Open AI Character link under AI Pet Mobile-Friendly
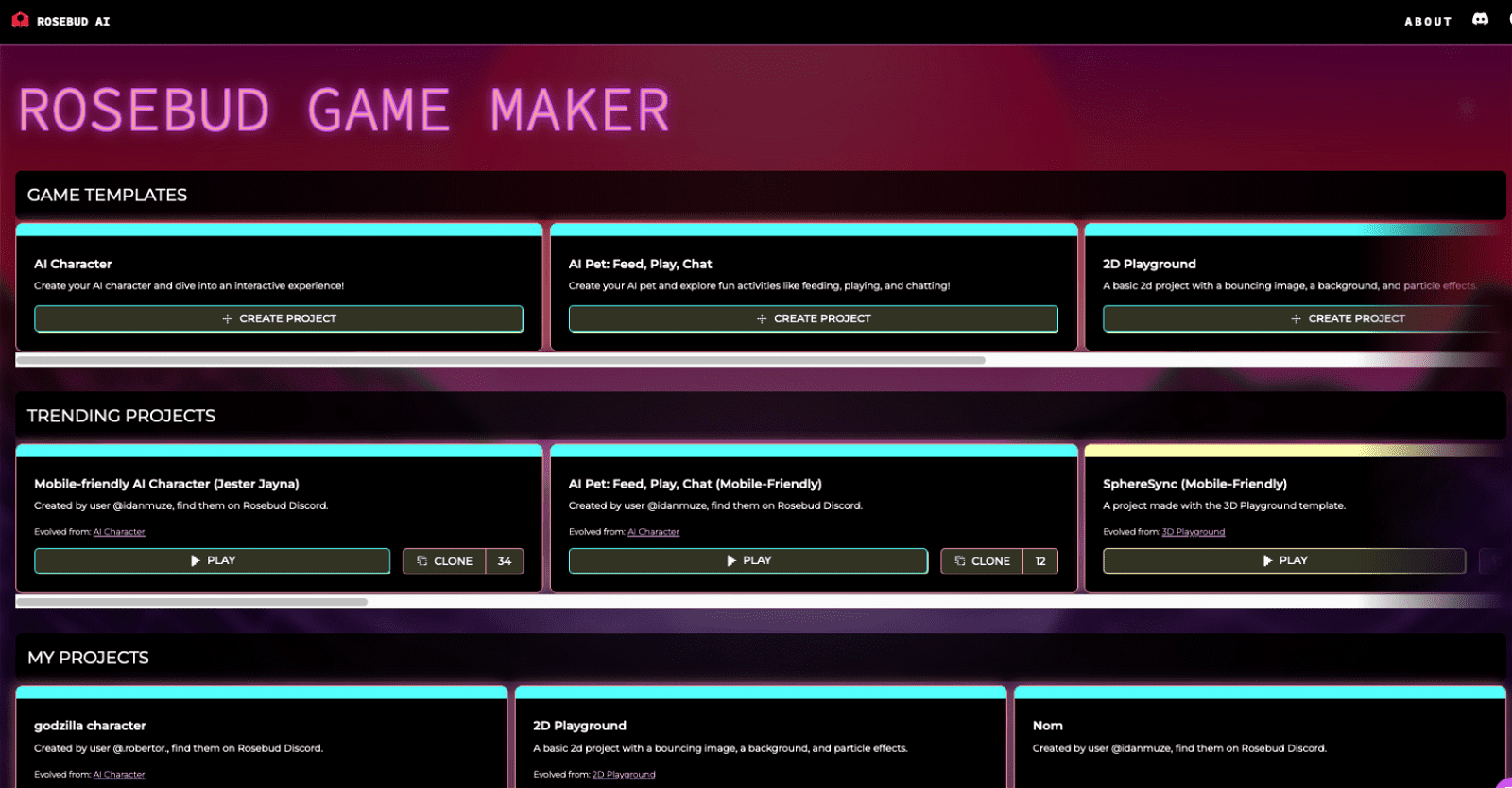The width and height of the screenshot is (1512, 788). 653,532
